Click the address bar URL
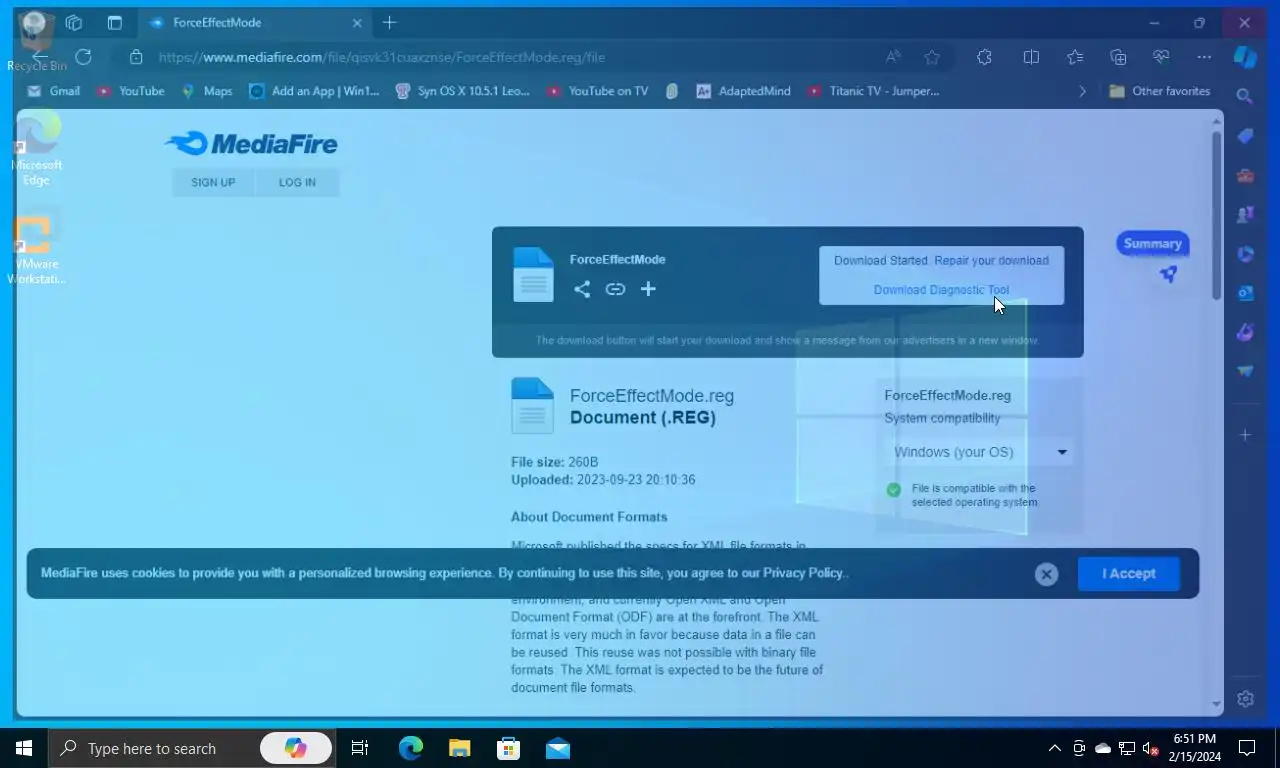Viewport: 1280px width, 768px height. pyautogui.click(x=382, y=57)
